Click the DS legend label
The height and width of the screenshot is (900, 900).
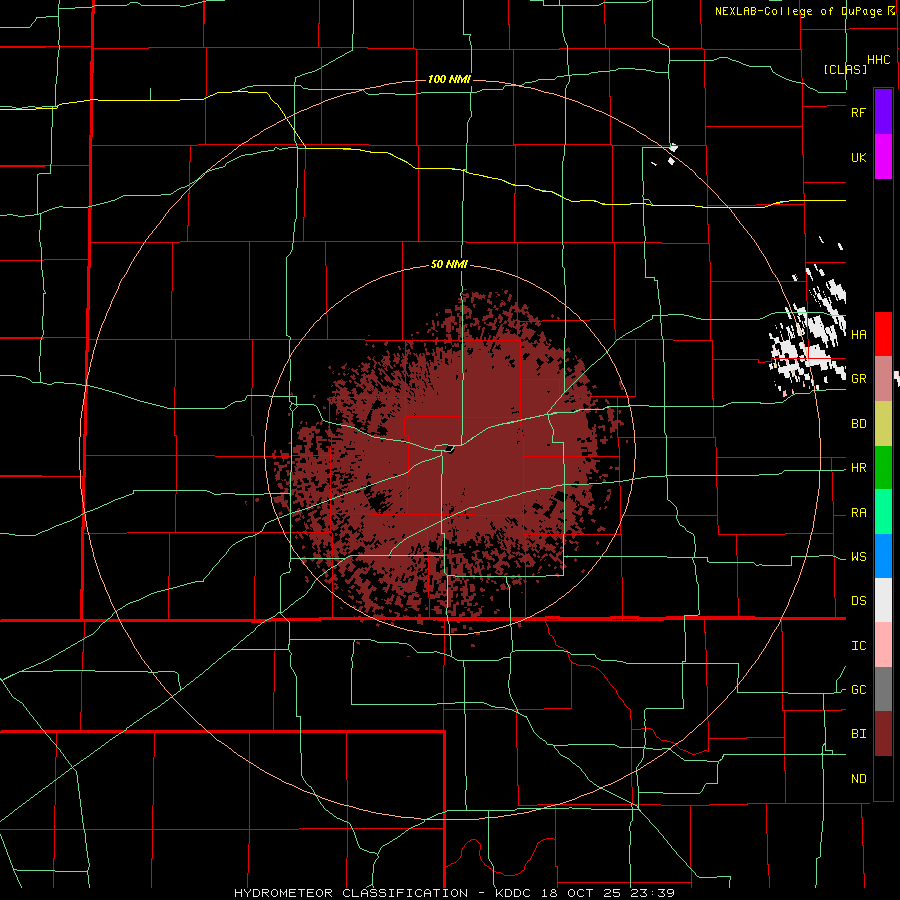point(858,601)
